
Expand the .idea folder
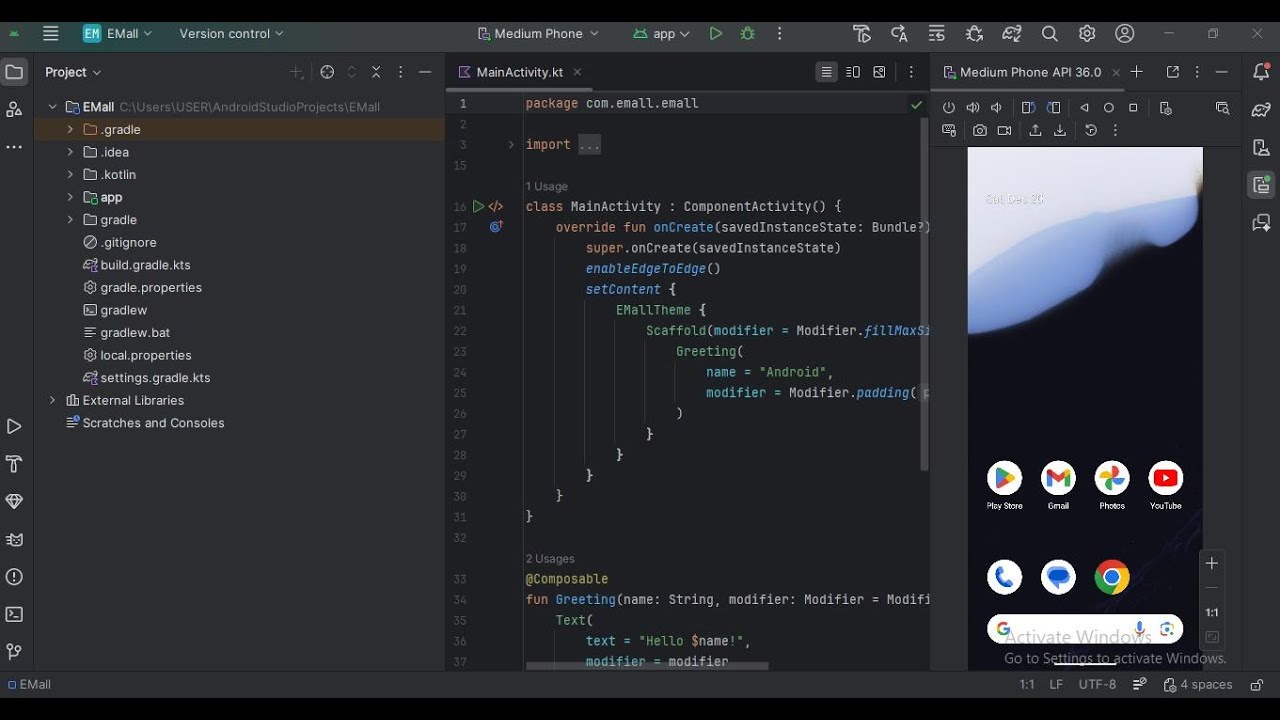pos(70,152)
